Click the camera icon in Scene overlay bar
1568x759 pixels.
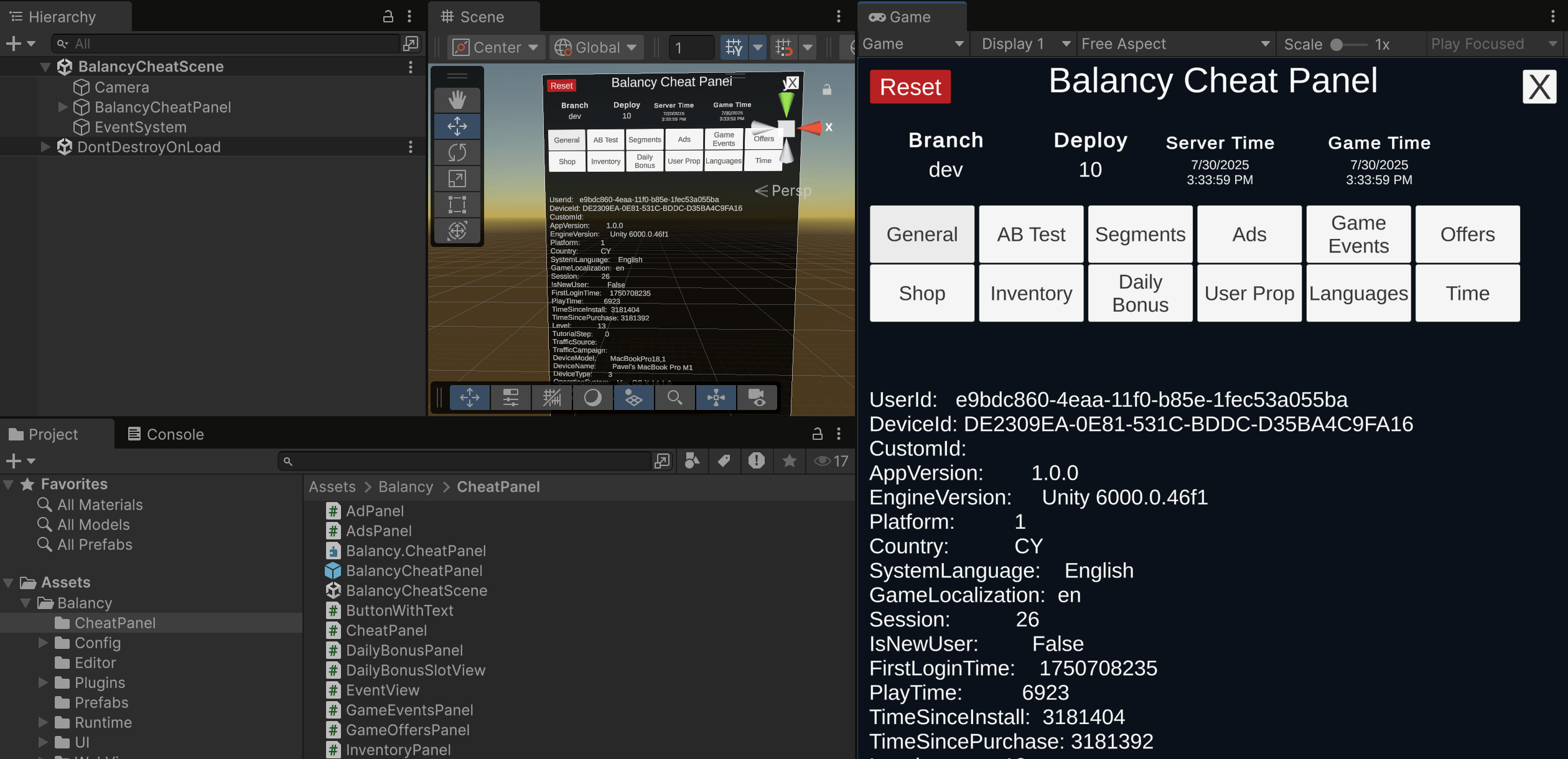point(757,398)
